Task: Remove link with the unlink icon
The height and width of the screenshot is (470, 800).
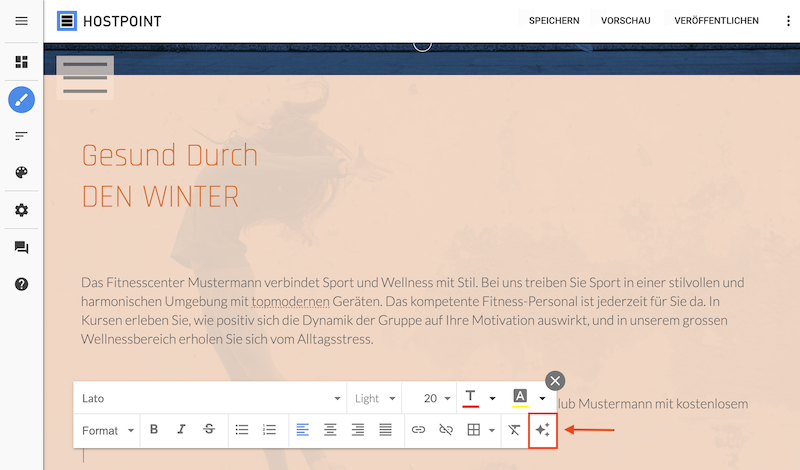Action: click(x=446, y=430)
